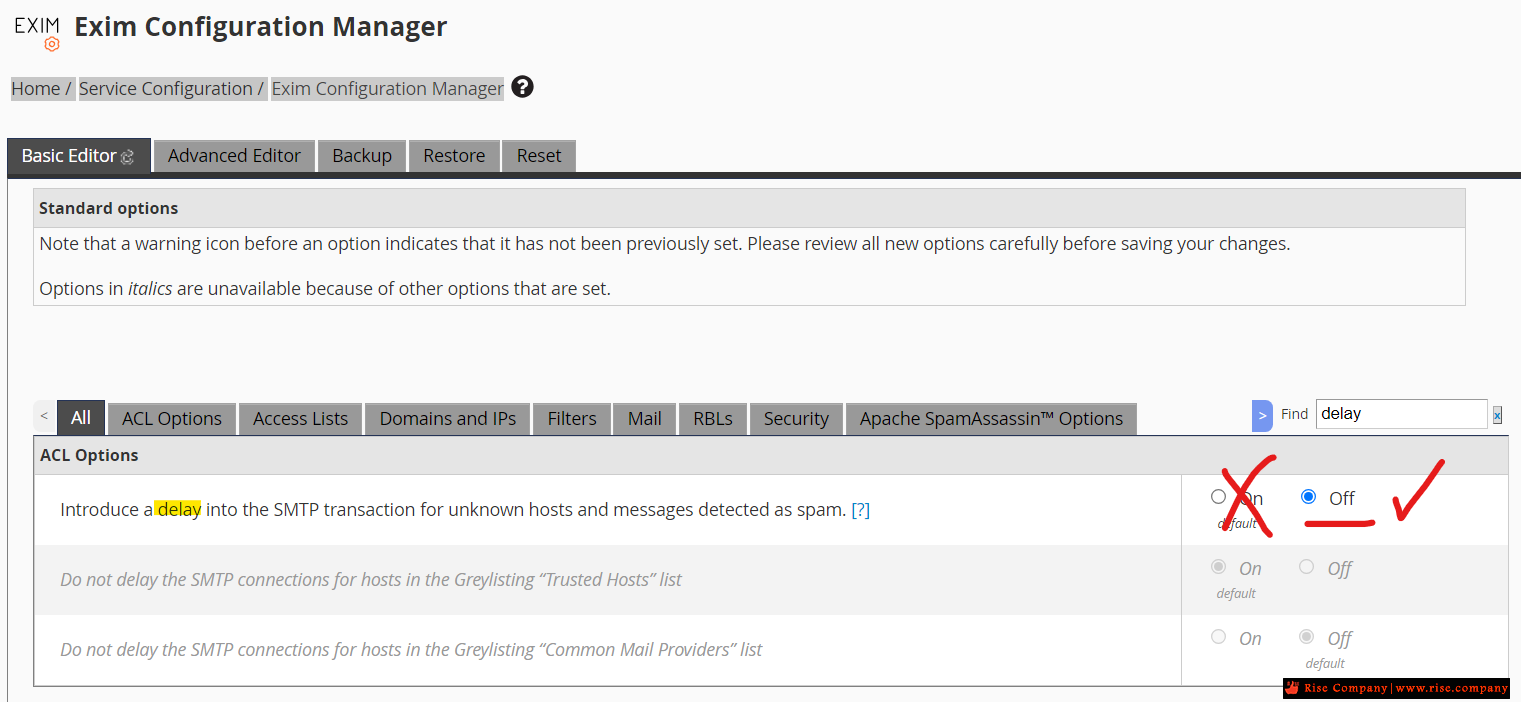Image resolution: width=1521 pixels, height=702 pixels.
Task: Clear the Find field with the x icon
Action: coord(1497,415)
